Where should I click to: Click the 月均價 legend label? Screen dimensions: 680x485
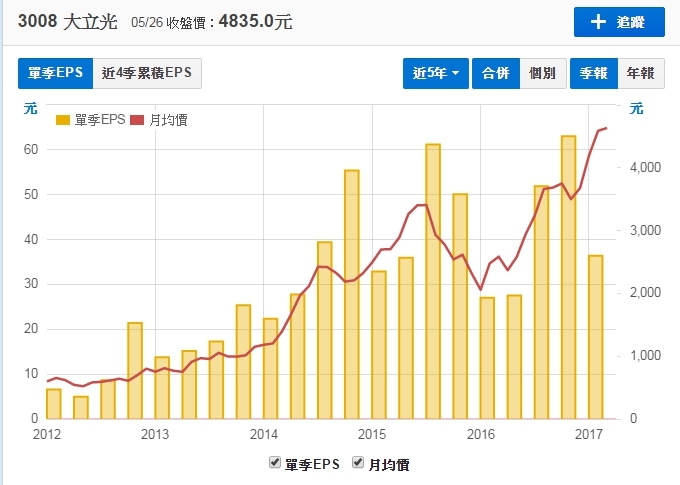pyautogui.click(x=168, y=120)
